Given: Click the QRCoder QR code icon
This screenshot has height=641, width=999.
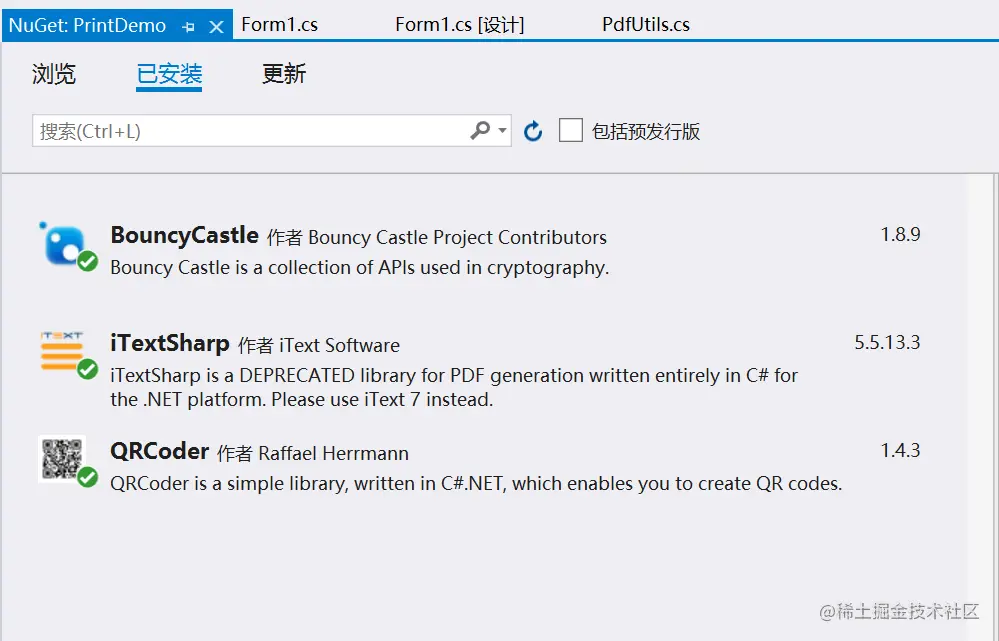Looking at the screenshot, I should pos(60,458).
